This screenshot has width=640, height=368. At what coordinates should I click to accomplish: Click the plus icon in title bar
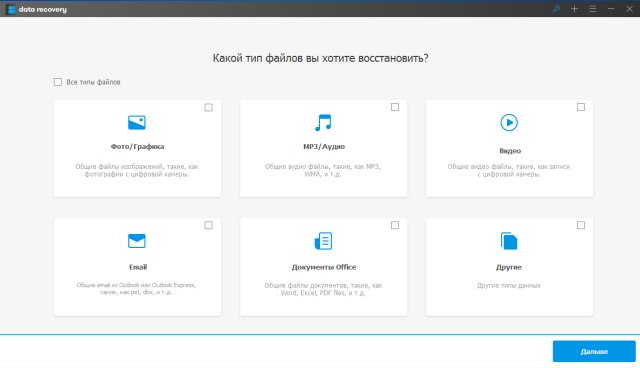574,9
